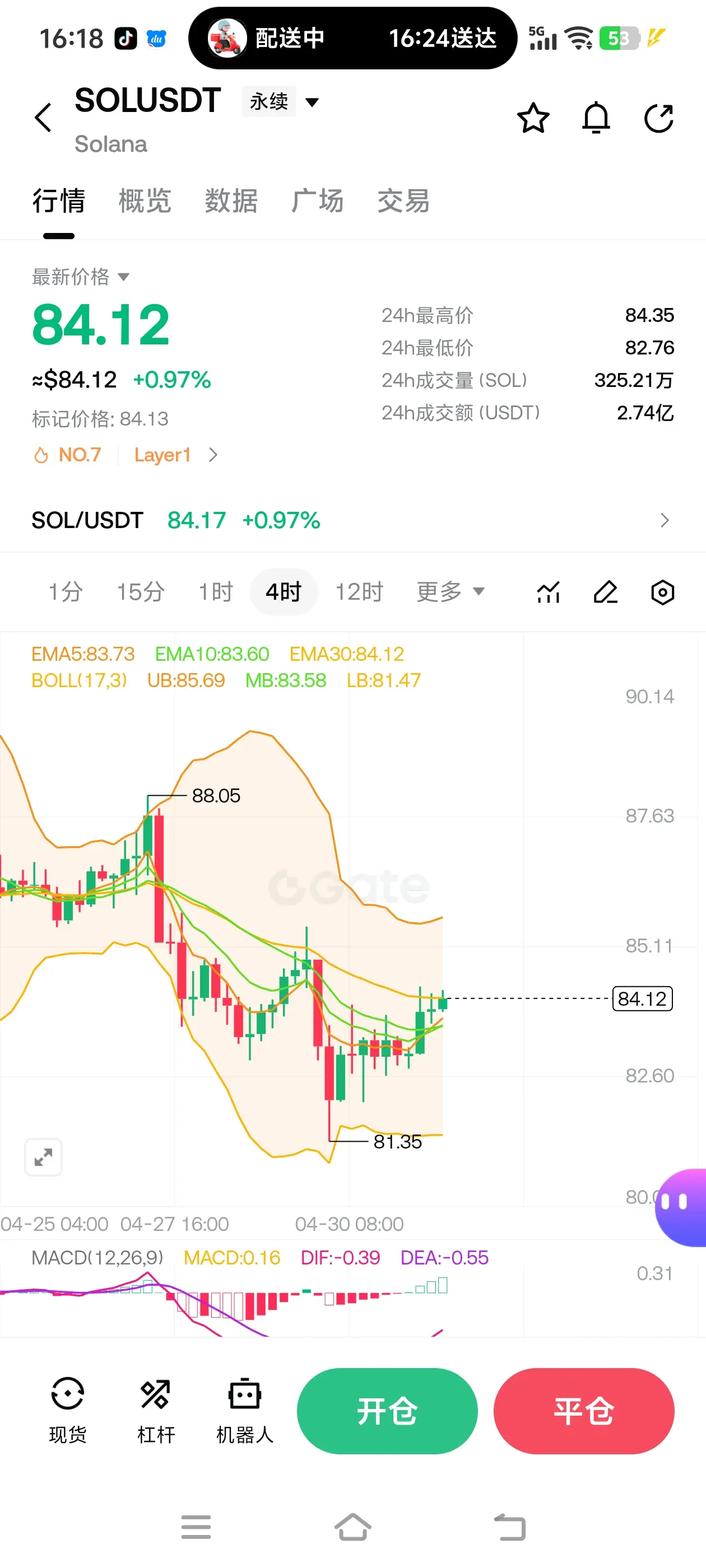
Task: Tap the EMA30:84.12 indicator label
Action: click(x=347, y=654)
